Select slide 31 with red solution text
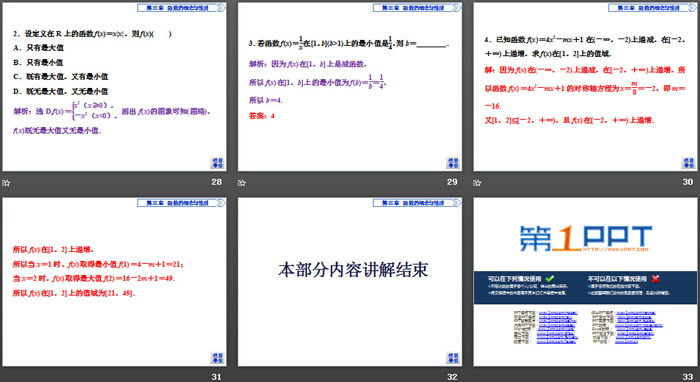This screenshot has width=700, height=382. pyautogui.click(x=114, y=282)
